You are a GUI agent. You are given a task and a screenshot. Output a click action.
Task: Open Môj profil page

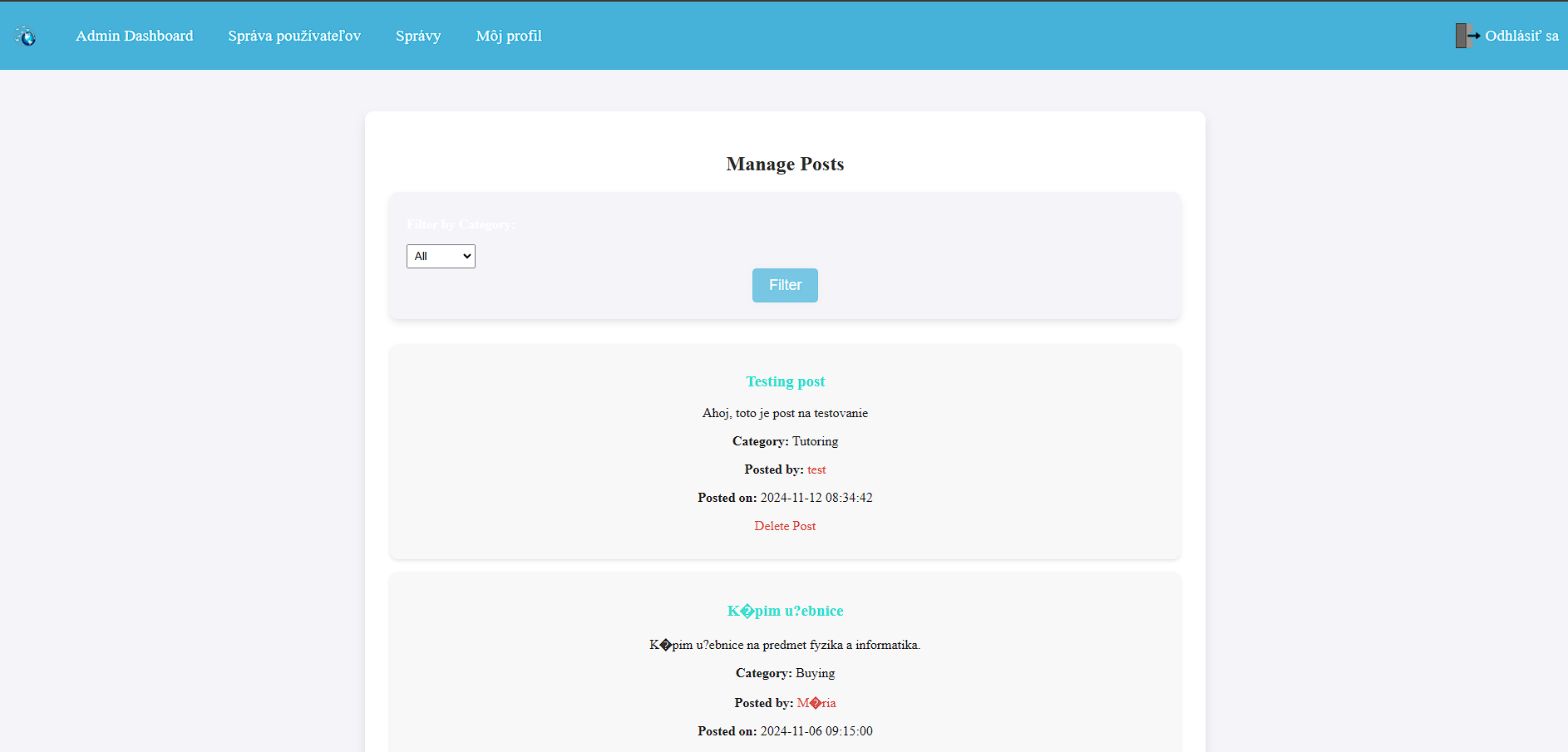pyautogui.click(x=509, y=36)
